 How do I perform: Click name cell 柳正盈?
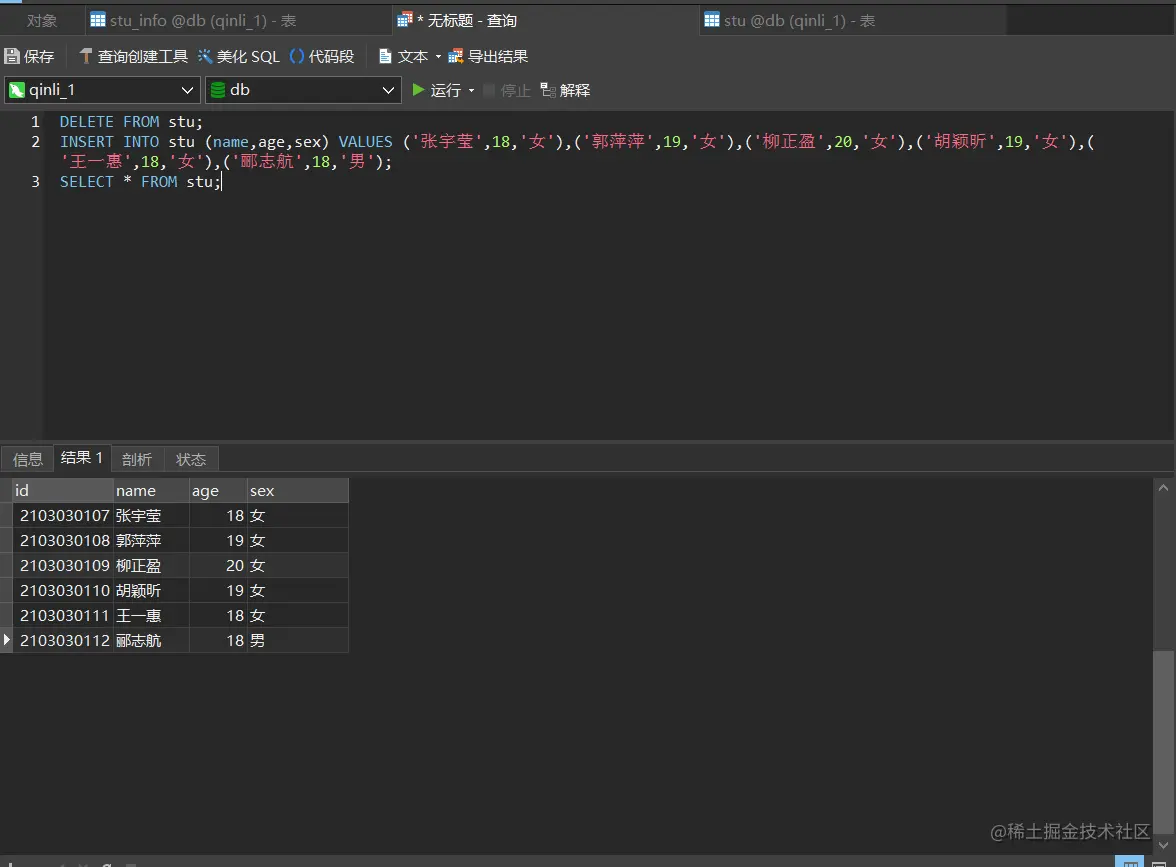[152, 566]
